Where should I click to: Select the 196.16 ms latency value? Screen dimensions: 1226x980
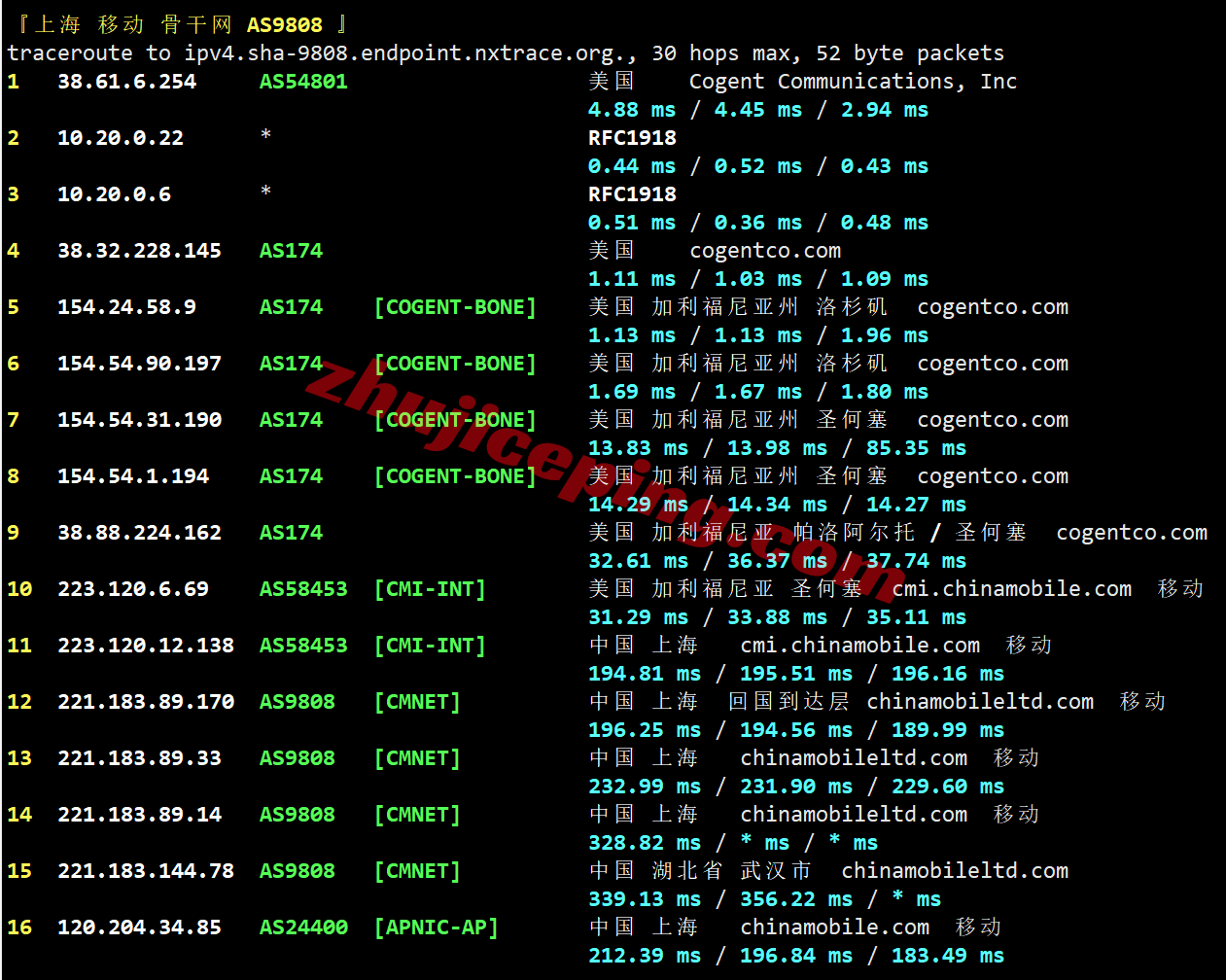click(948, 674)
